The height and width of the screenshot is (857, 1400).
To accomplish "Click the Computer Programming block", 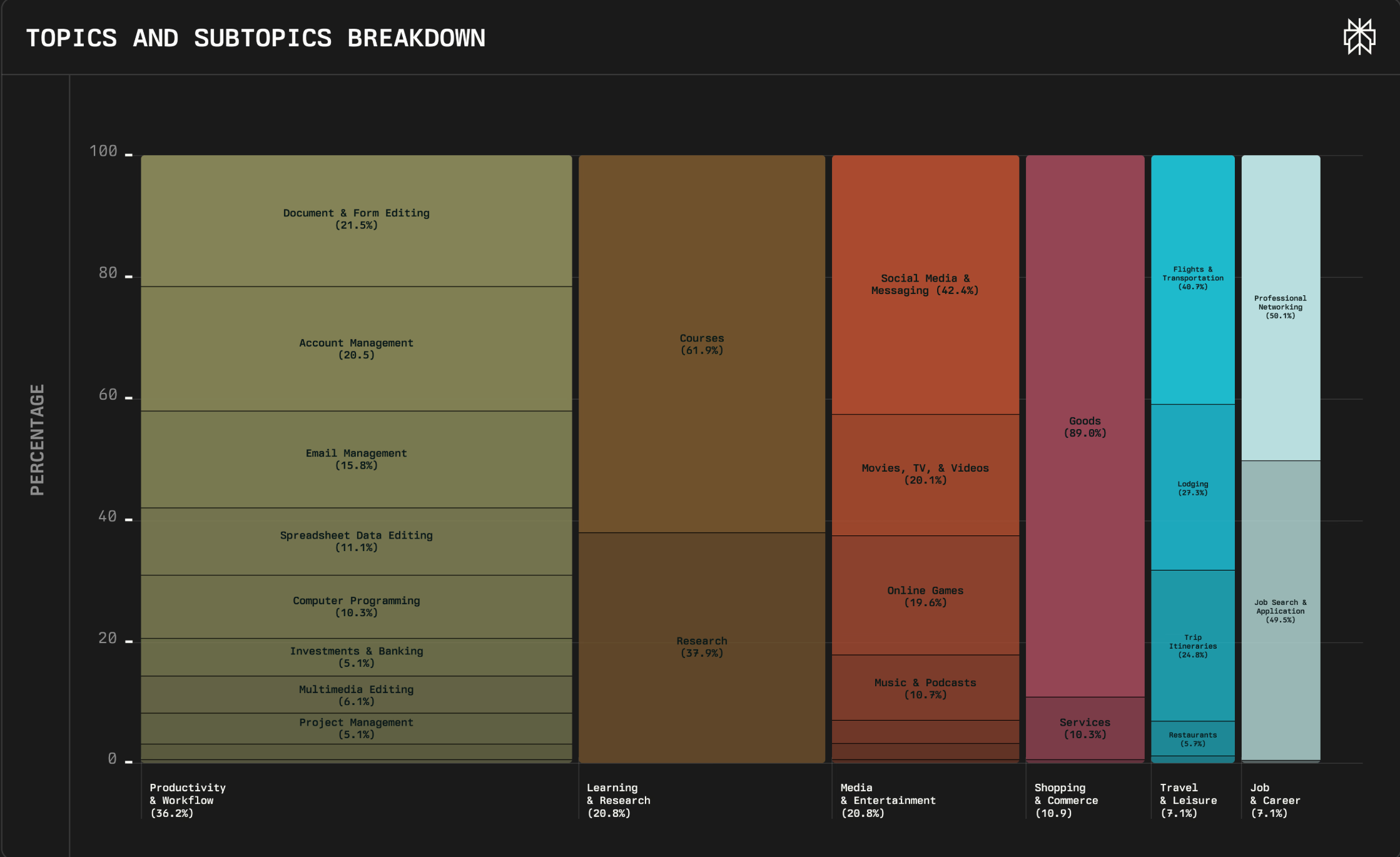I will pyautogui.click(x=356, y=606).
